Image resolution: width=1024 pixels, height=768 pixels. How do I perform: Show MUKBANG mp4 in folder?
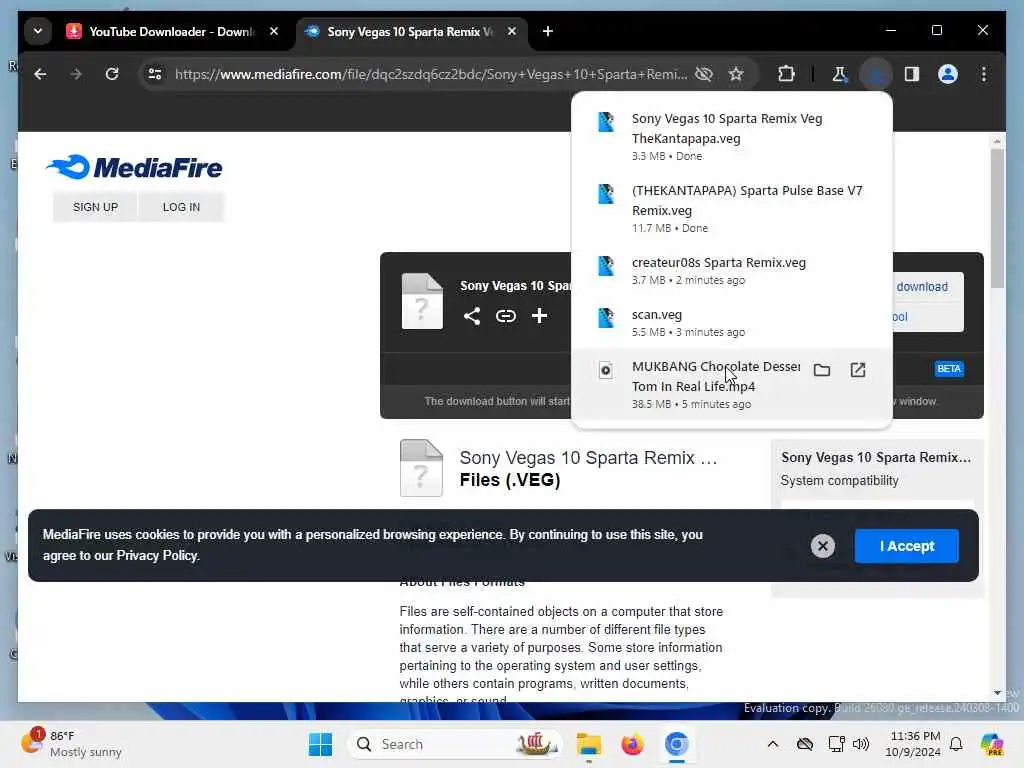coord(822,370)
